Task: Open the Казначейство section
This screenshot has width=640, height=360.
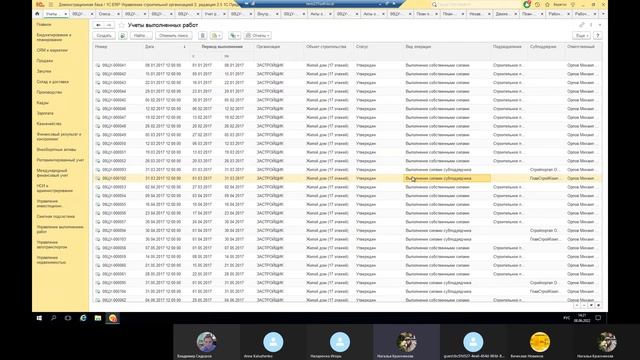Action: tap(49, 124)
